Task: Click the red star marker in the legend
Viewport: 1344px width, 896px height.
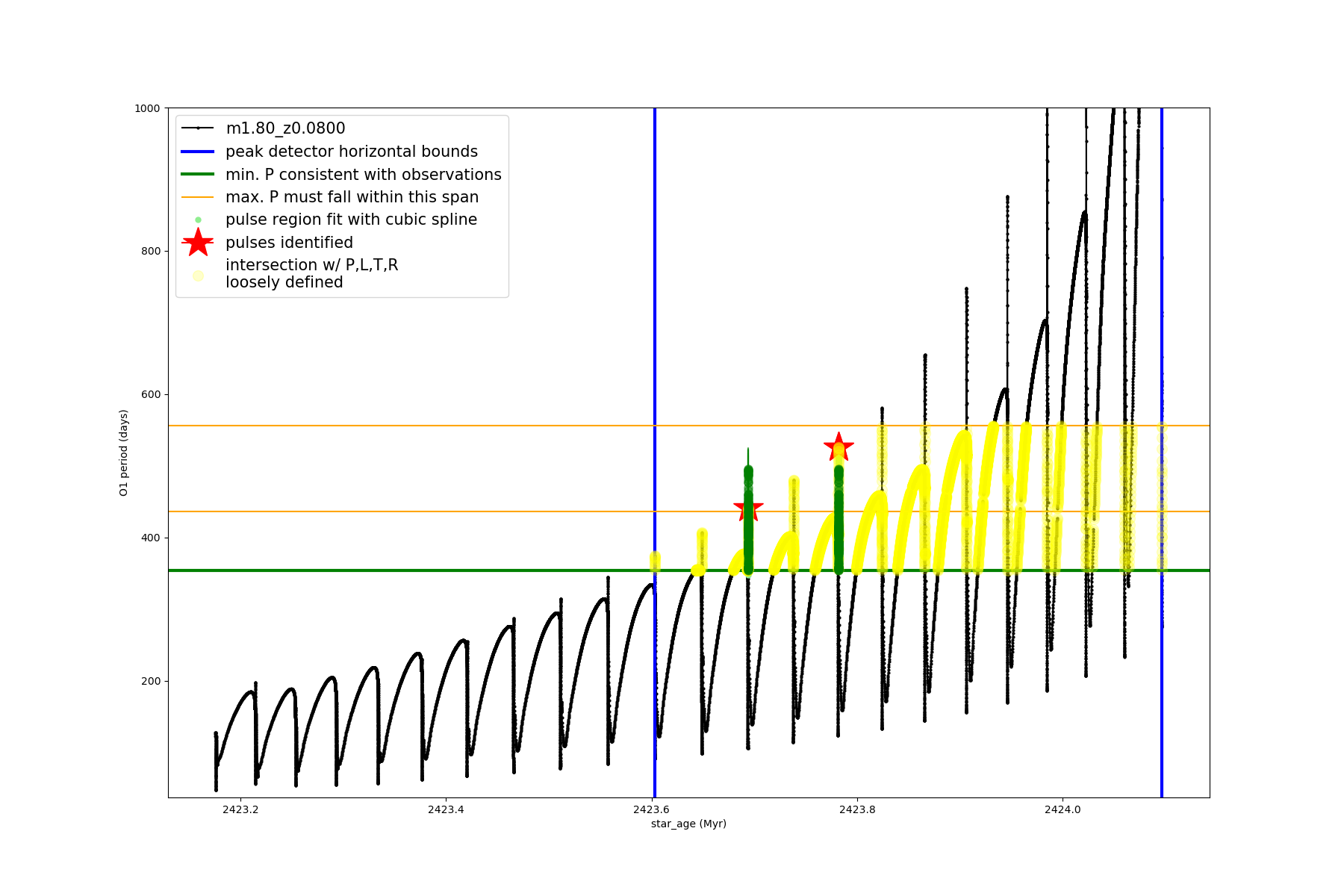Action: (x=198, y=242)
